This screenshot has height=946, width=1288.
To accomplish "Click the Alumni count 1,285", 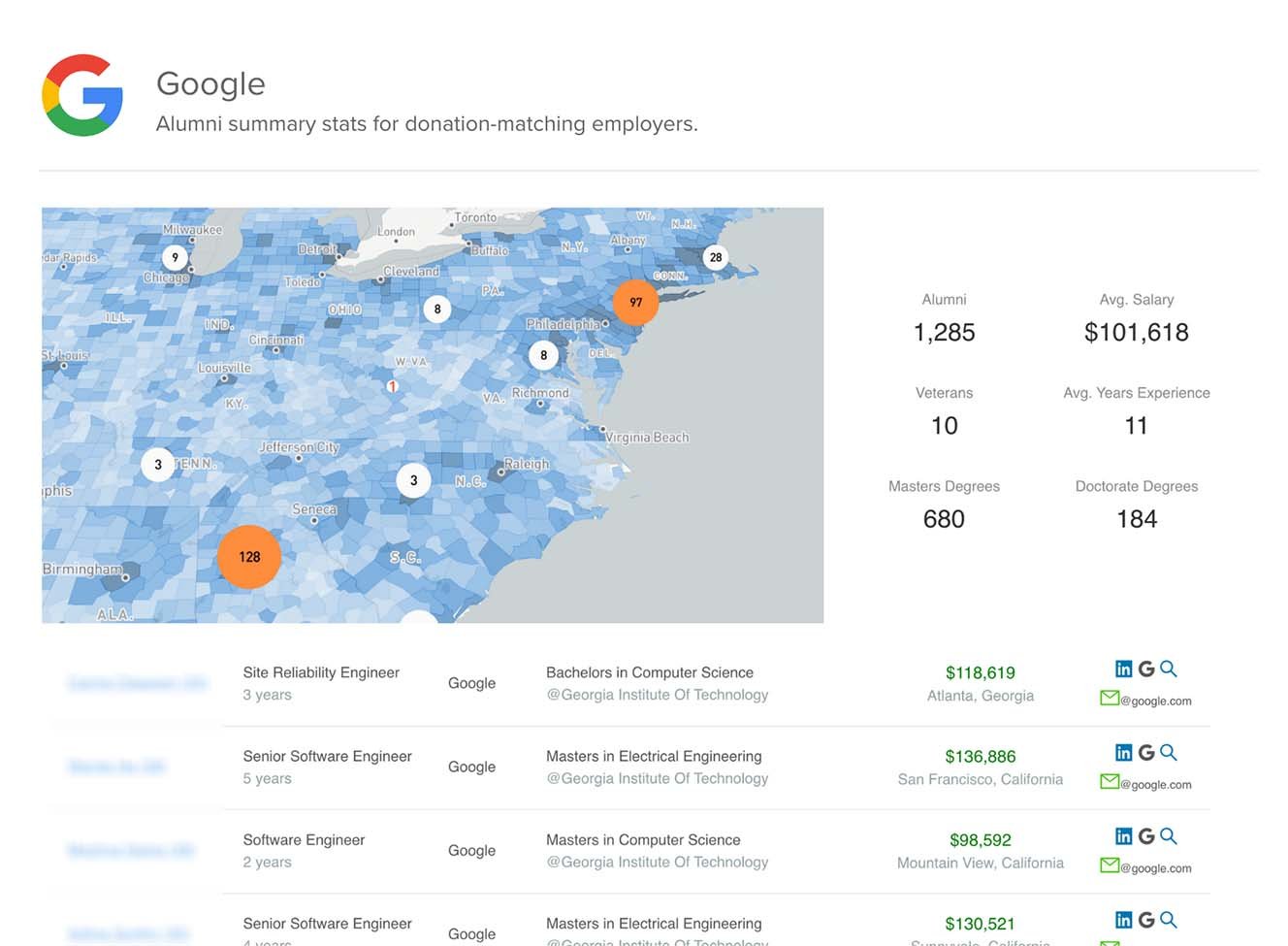I will (944, 333).
